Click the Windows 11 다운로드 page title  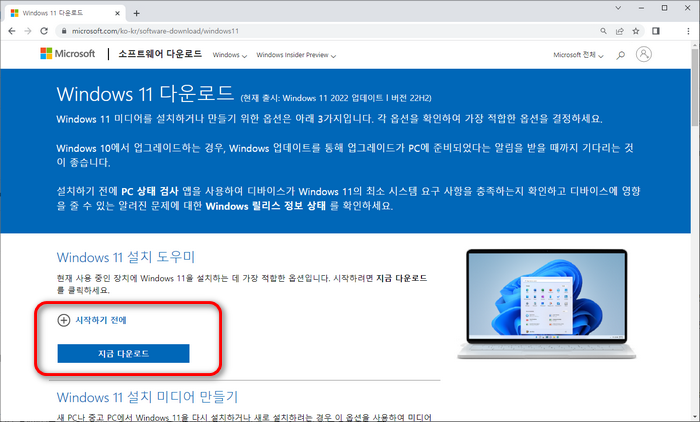(145, 94)
